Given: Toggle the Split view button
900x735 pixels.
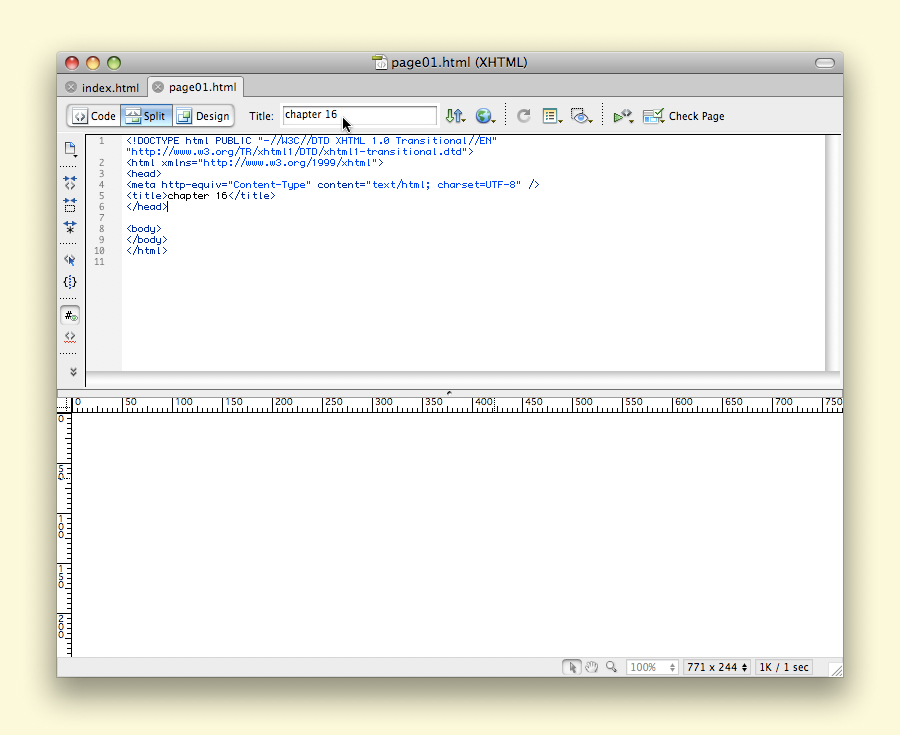Looking at the screenshot, I should pyautogui.click(x=146, y=116).
